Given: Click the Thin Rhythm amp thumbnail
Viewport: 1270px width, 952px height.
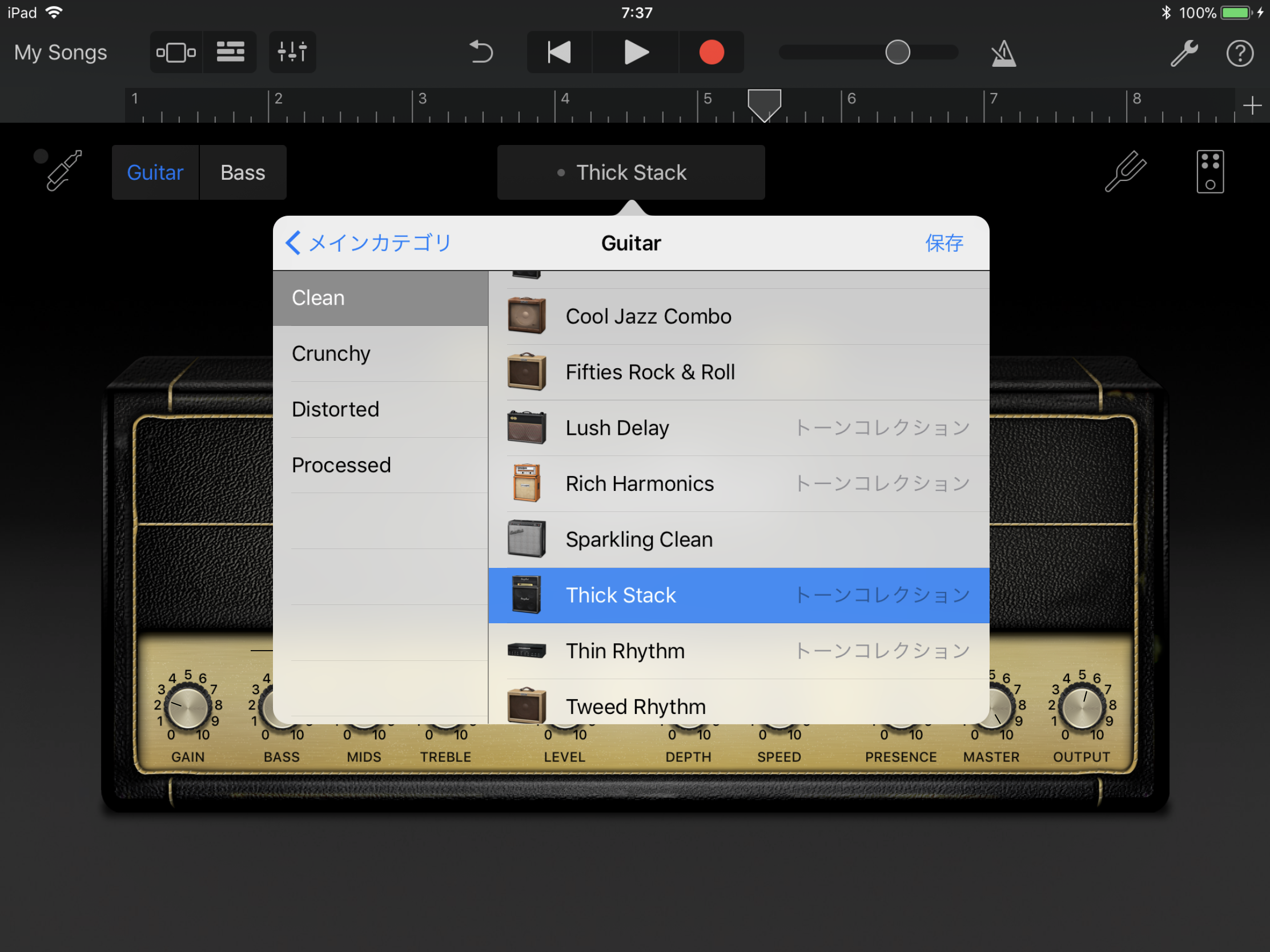Looking at the screenshot, I should pos(527,650).
